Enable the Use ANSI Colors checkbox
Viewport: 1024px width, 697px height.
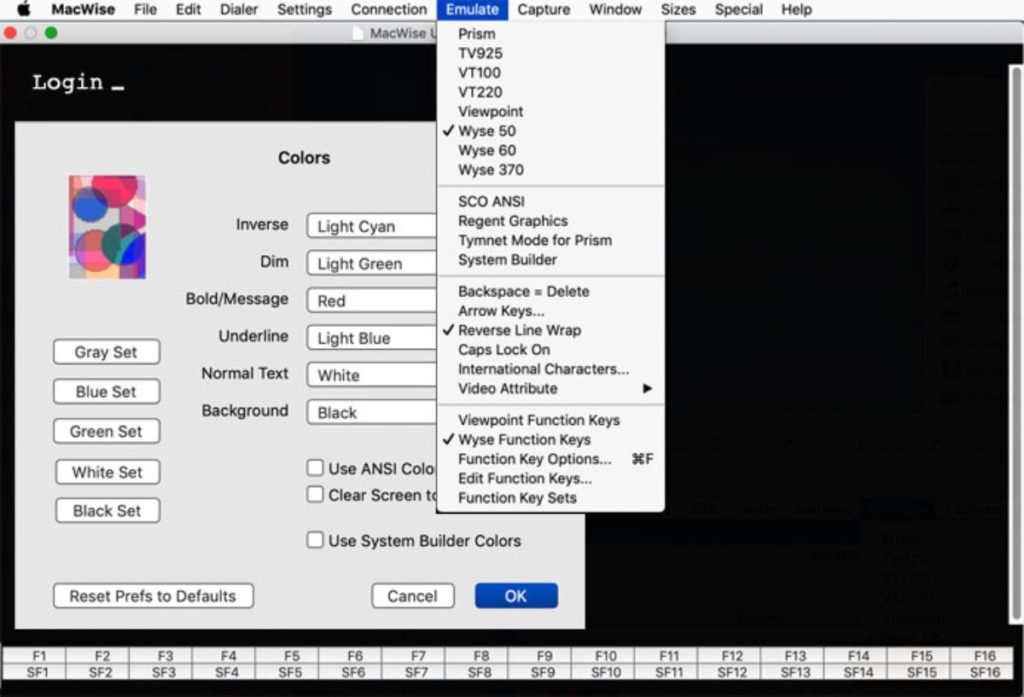[x=316, y=468]
